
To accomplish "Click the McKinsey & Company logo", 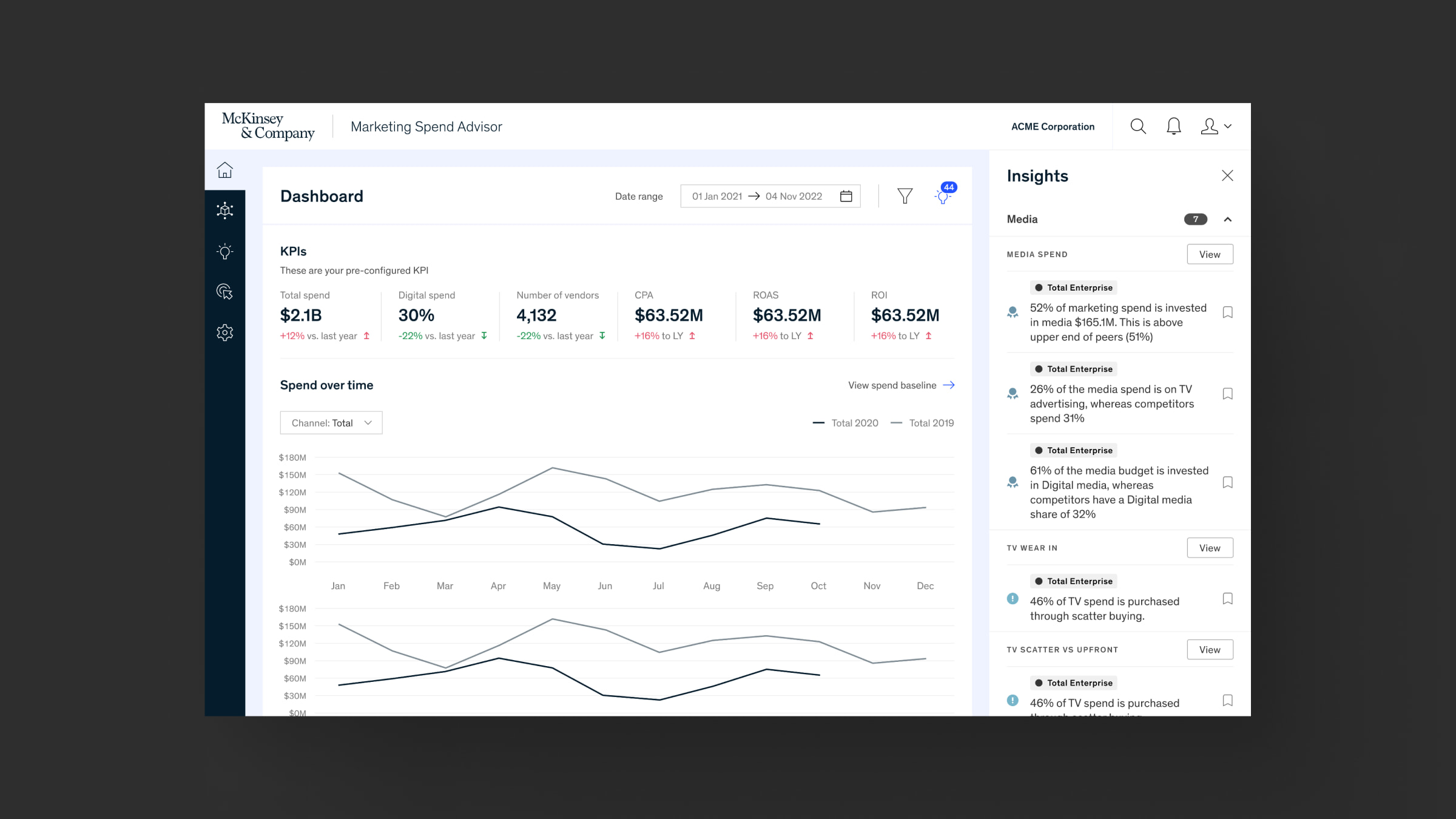I will (x=268, y=126).
